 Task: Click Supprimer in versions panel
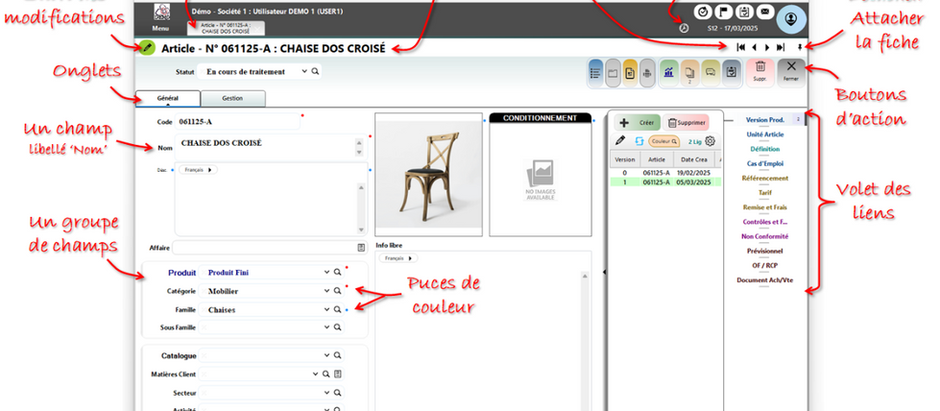686,123
